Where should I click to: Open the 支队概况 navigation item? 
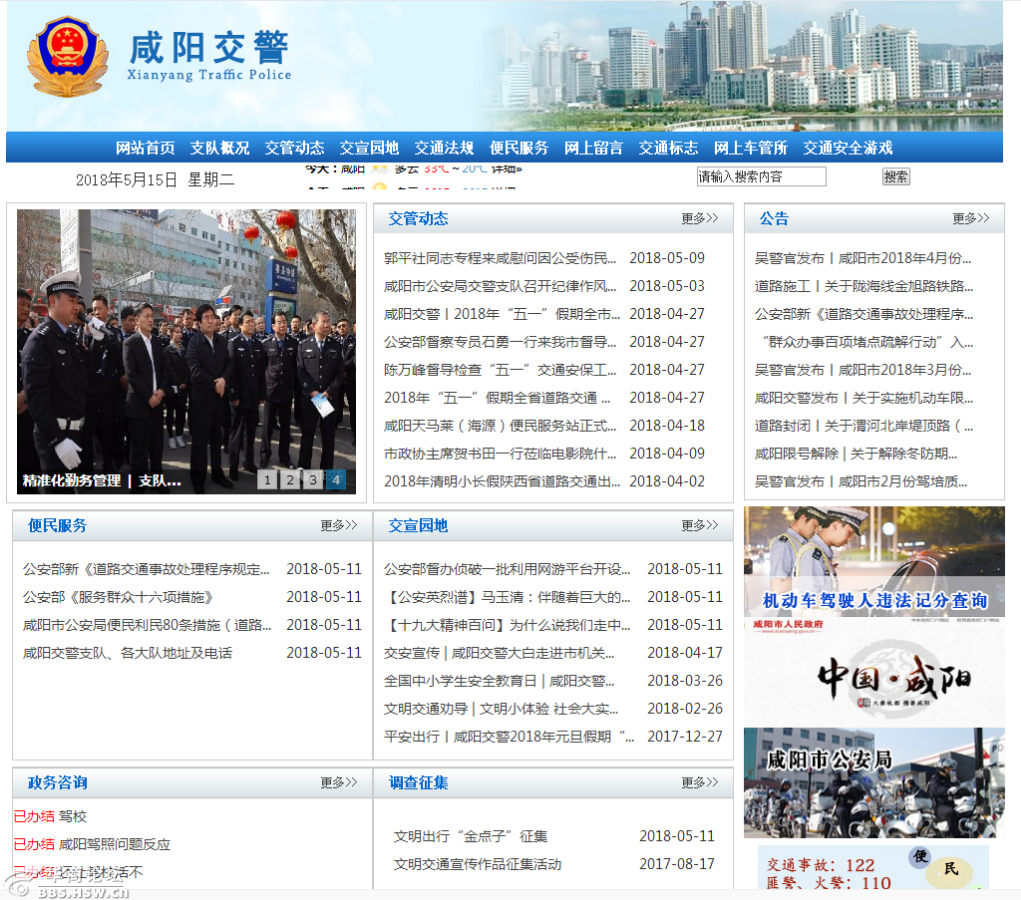coord(219,148)
